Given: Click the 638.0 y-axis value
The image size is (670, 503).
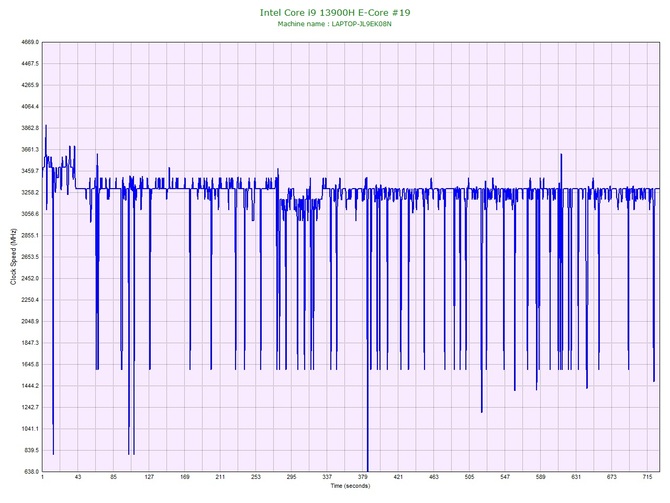Looking at the screenshot, I should tap(31, 472).
